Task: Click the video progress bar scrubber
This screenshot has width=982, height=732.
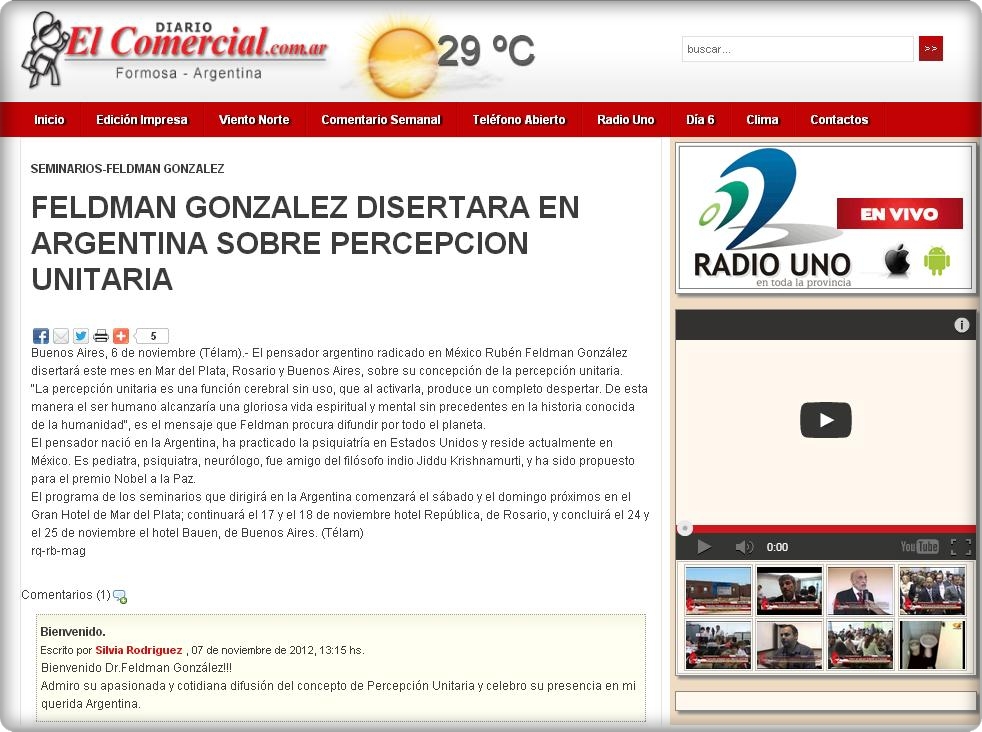Action: [x=685, y=528]
